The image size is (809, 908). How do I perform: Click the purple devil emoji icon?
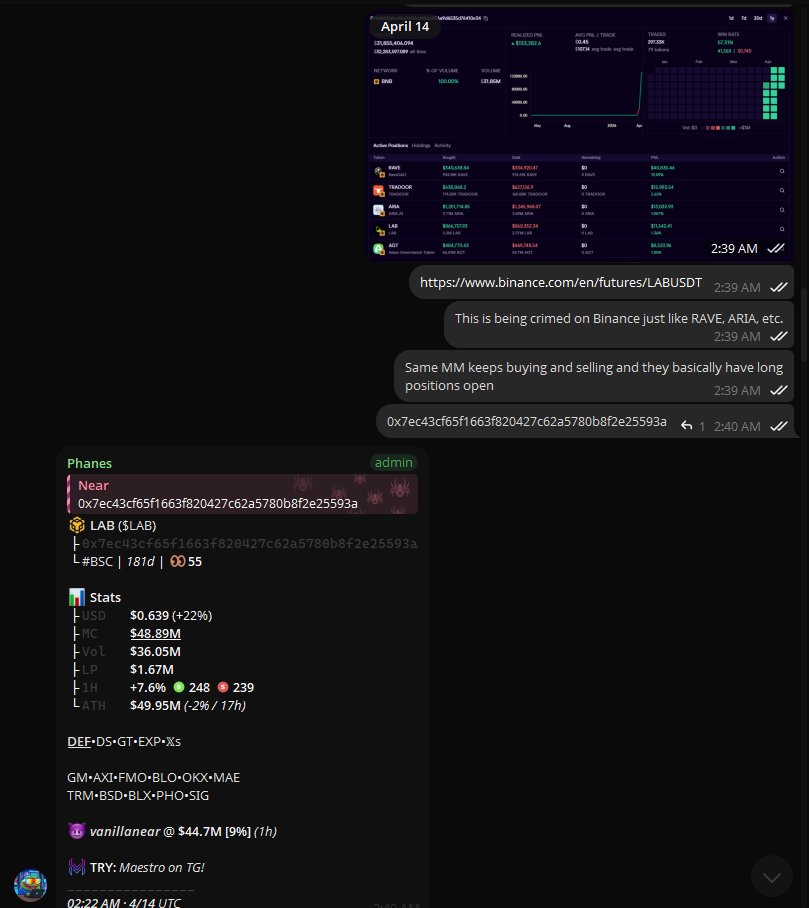pyautogui.click(x=76, y=831)
